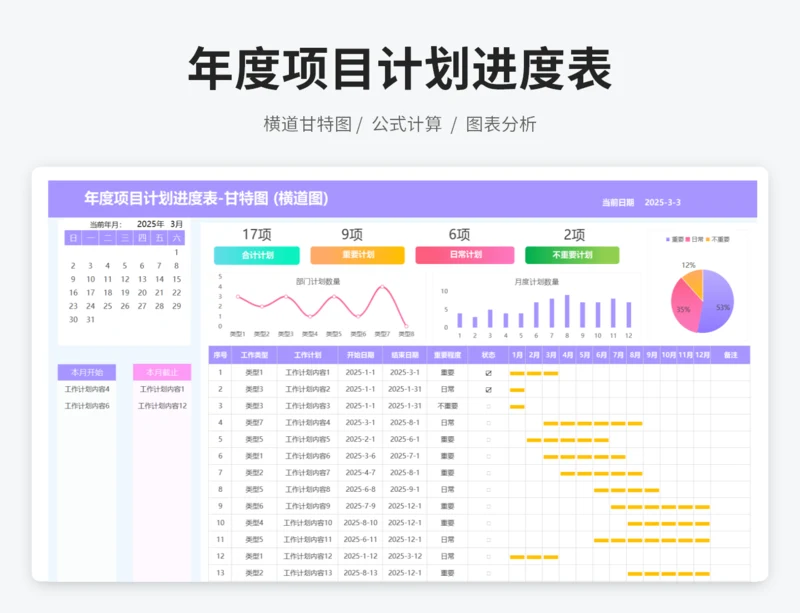The height and width of the screenshot is (613, 800).
Task: Select the 类型6 work type cell
Action: [254, 506]
